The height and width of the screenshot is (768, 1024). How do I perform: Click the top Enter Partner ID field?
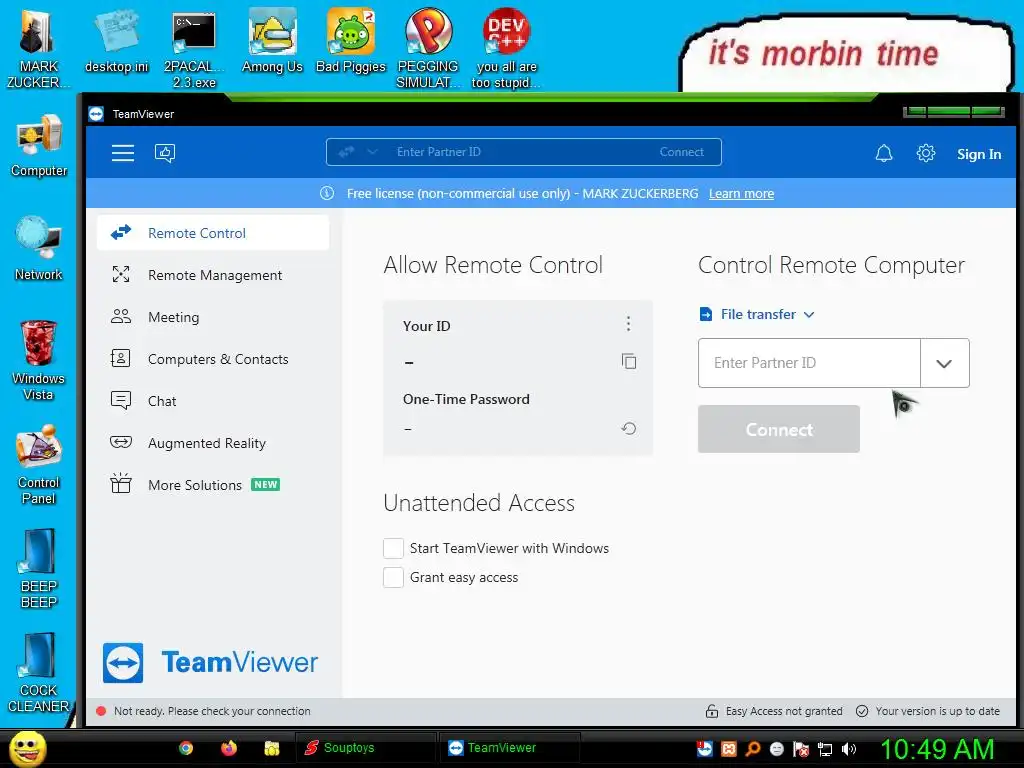click(522, 152)
